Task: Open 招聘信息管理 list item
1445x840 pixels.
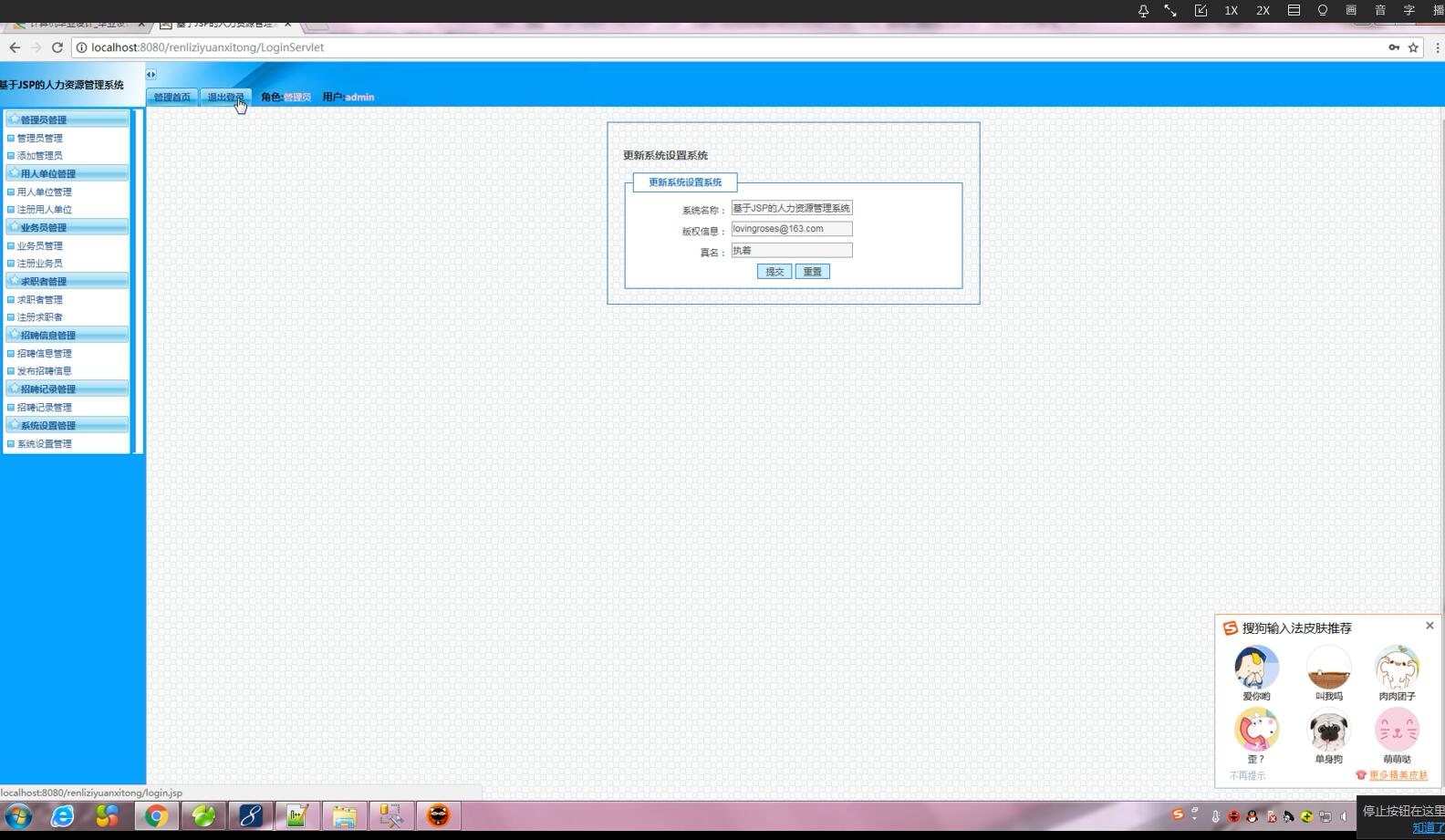Action: click(45, 354)
